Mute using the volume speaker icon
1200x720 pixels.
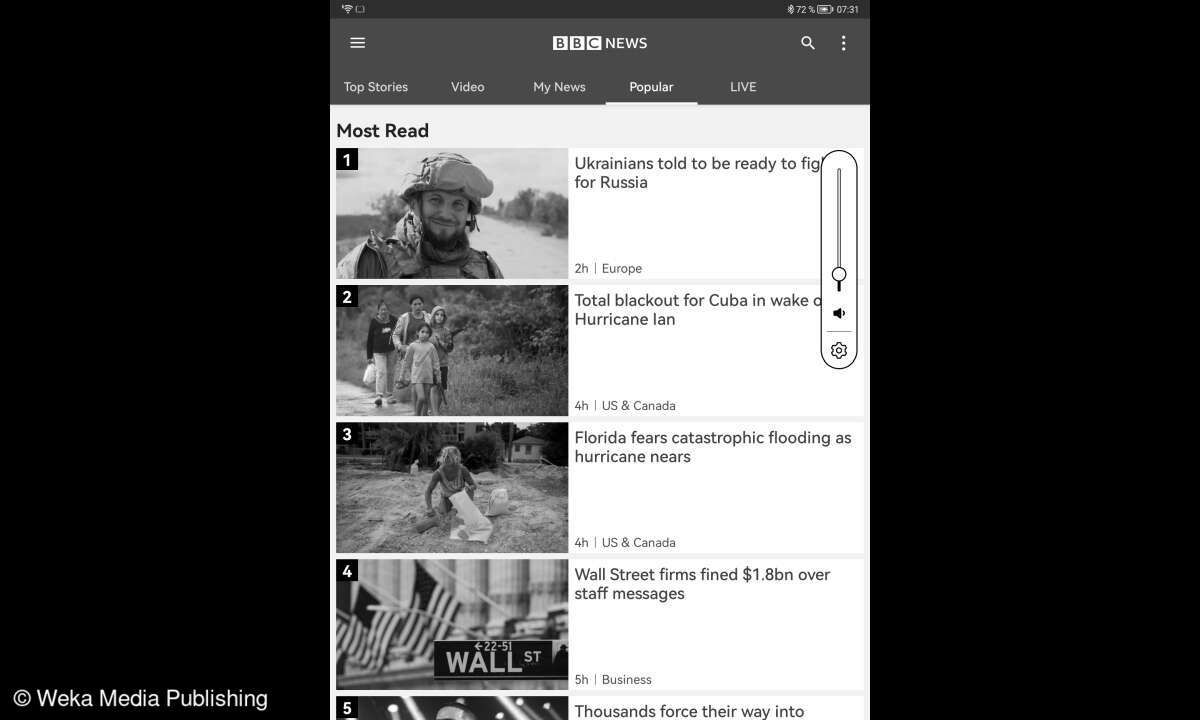click(839, 313)
